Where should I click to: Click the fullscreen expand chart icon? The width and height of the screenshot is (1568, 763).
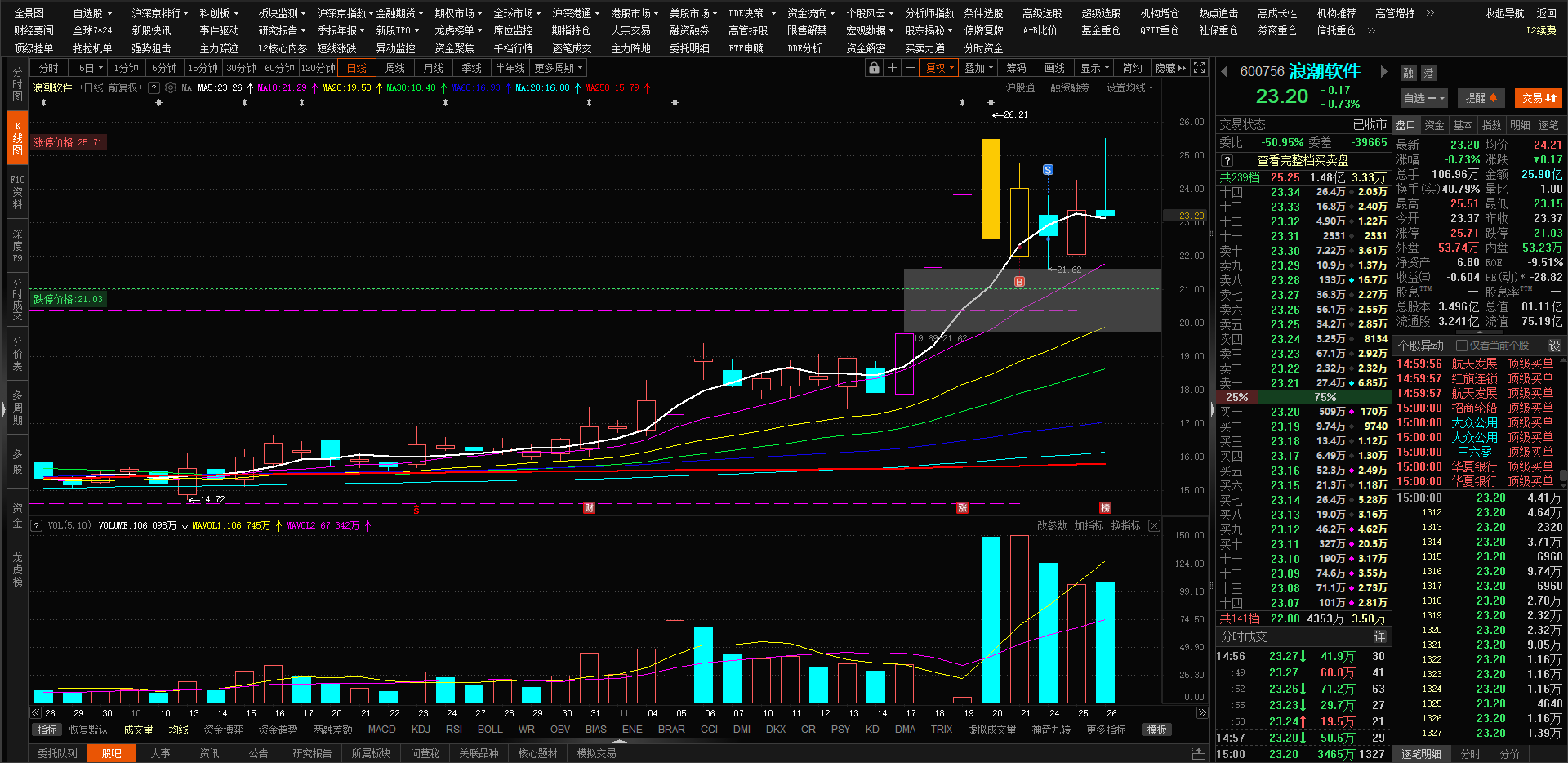[x=1199, y=68]
